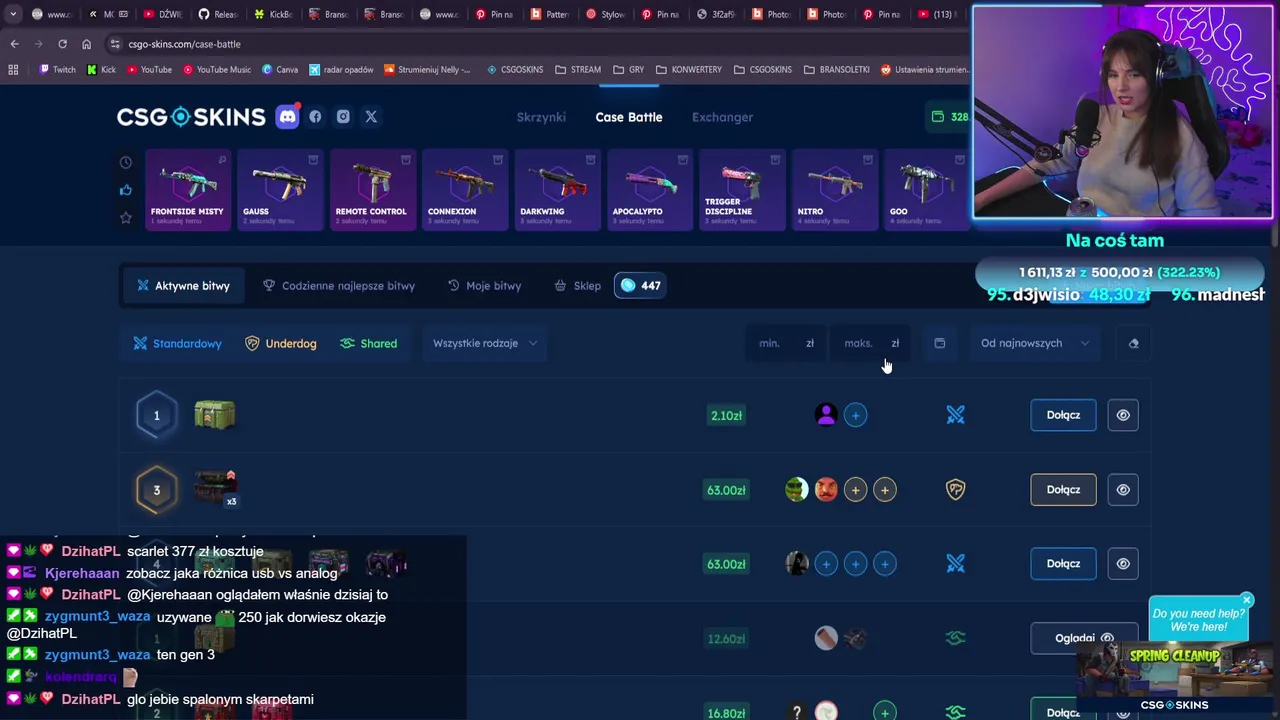The width and height of the screenshot is (1280, 720).
Task: Open the Skrzynki tab
Action: pyautogui.click(x=541, y=117)
